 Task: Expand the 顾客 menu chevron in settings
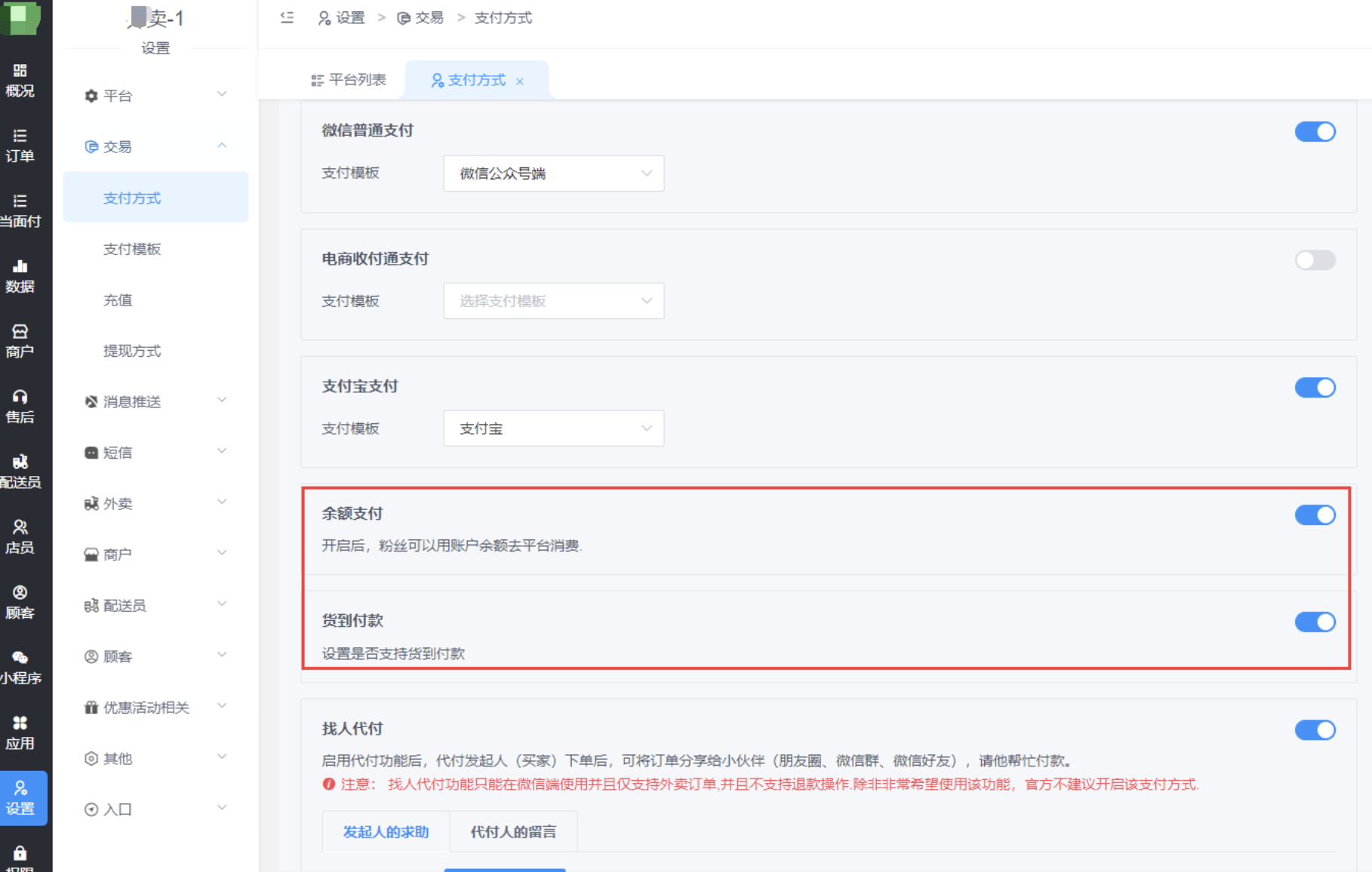(x=222, y=655)
